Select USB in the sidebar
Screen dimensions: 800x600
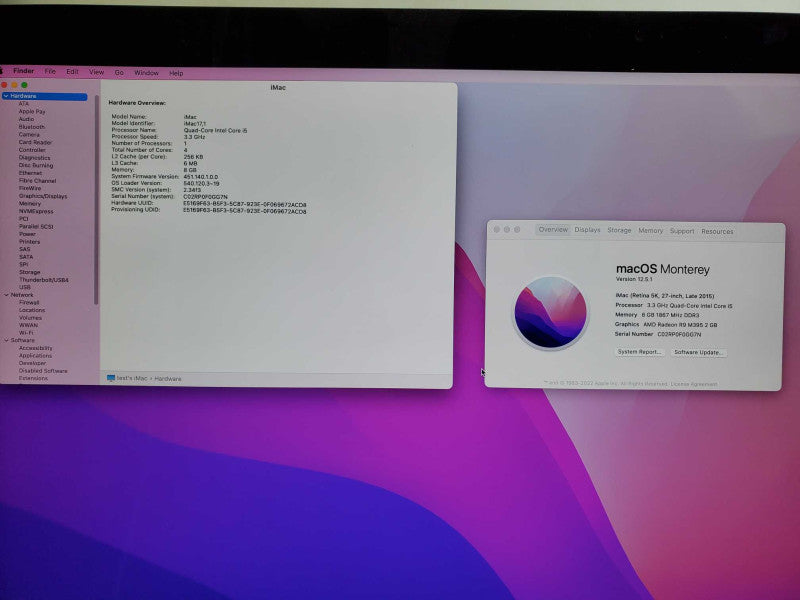(25, 287)
